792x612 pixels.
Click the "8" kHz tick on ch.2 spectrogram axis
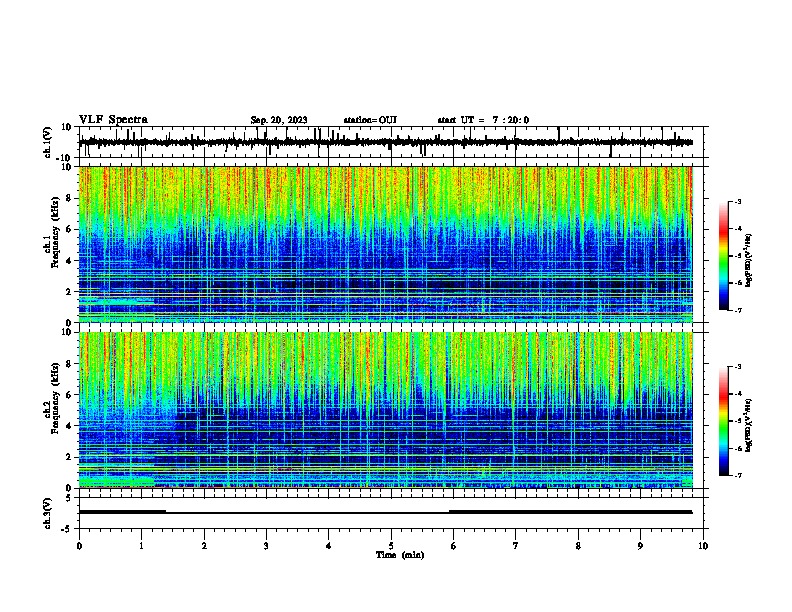point(69,364)
